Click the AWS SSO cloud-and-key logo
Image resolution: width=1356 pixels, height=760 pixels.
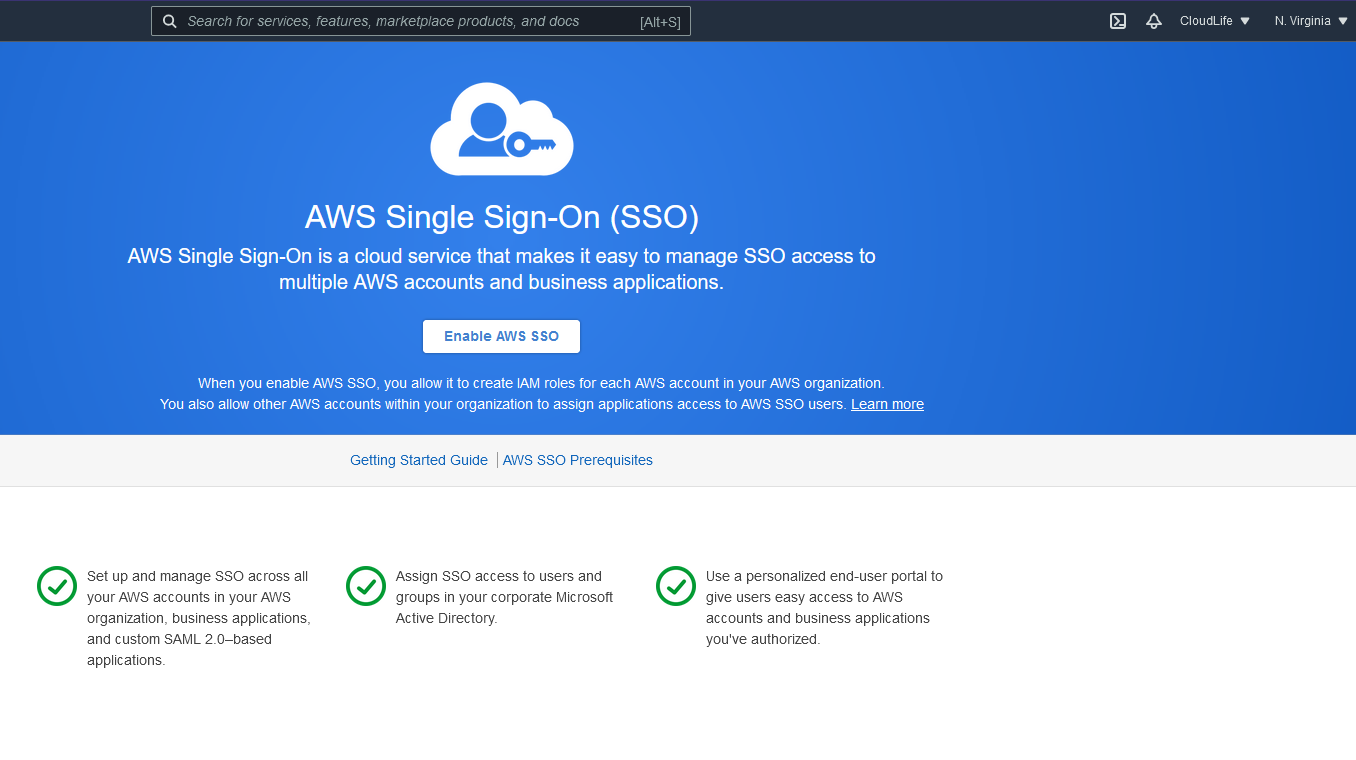[501, 128]
